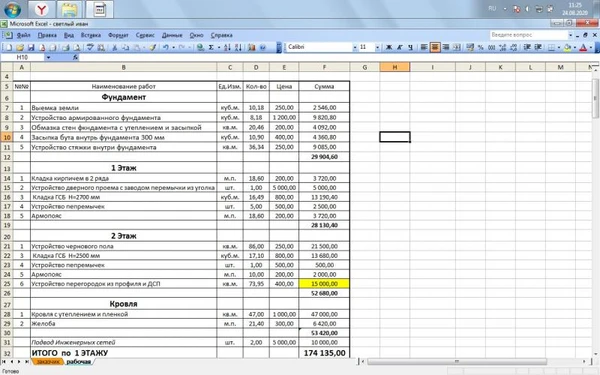Select the yellow cell 15 000,00
The height and width of the screenshot is (375, 600).
(324, 284)
